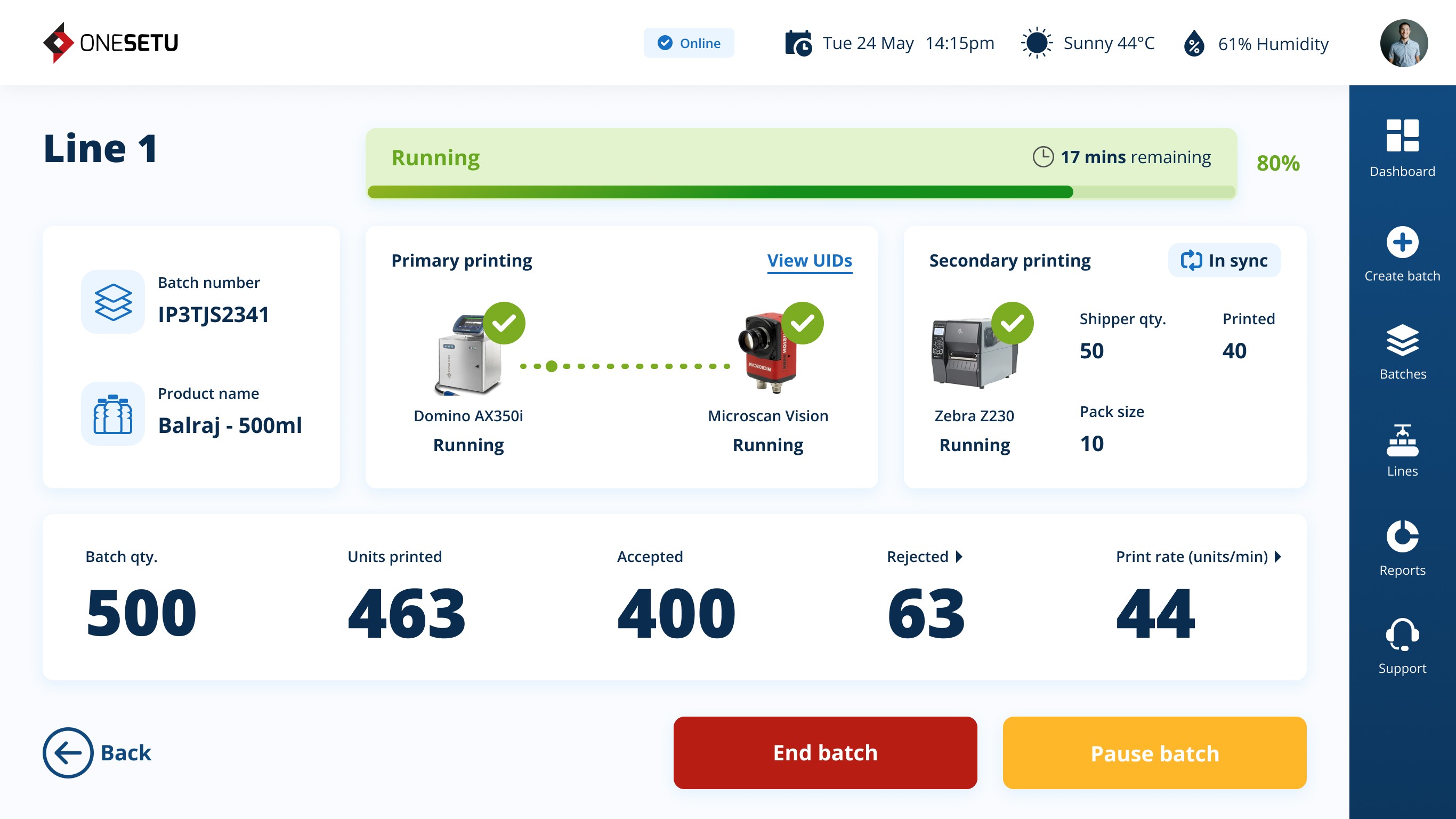The width and height of the screenshot is (1456, 819).
Task: Select the Microscan Vision camera image
Action: coord(767,353)
